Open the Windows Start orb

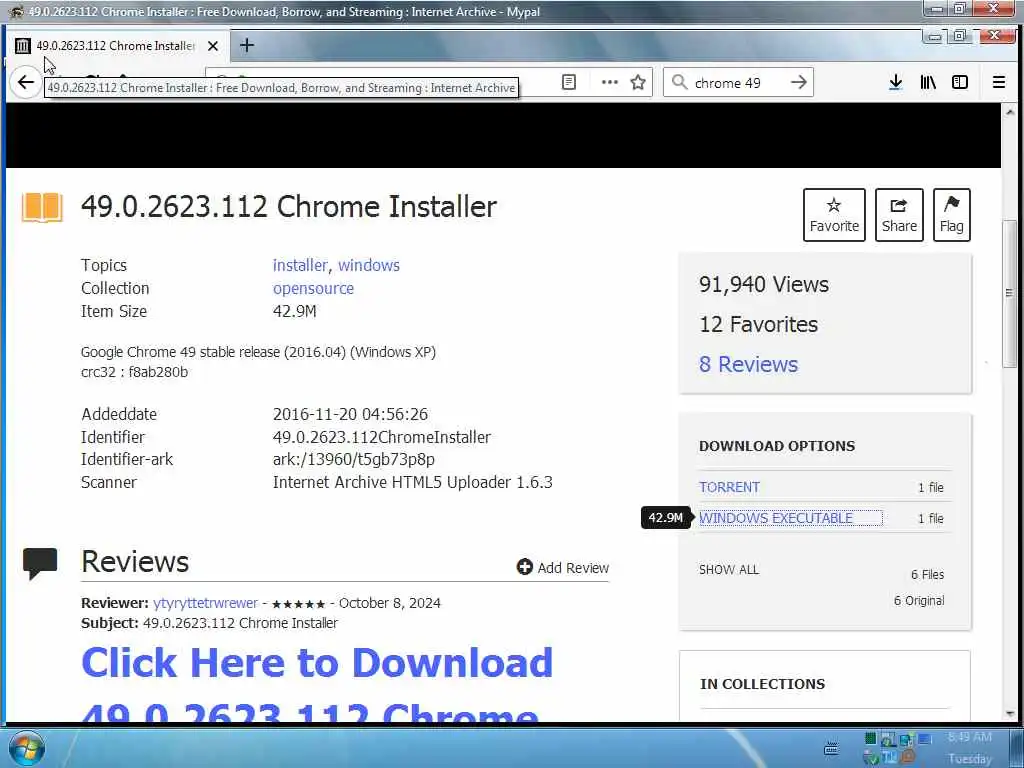27,748
